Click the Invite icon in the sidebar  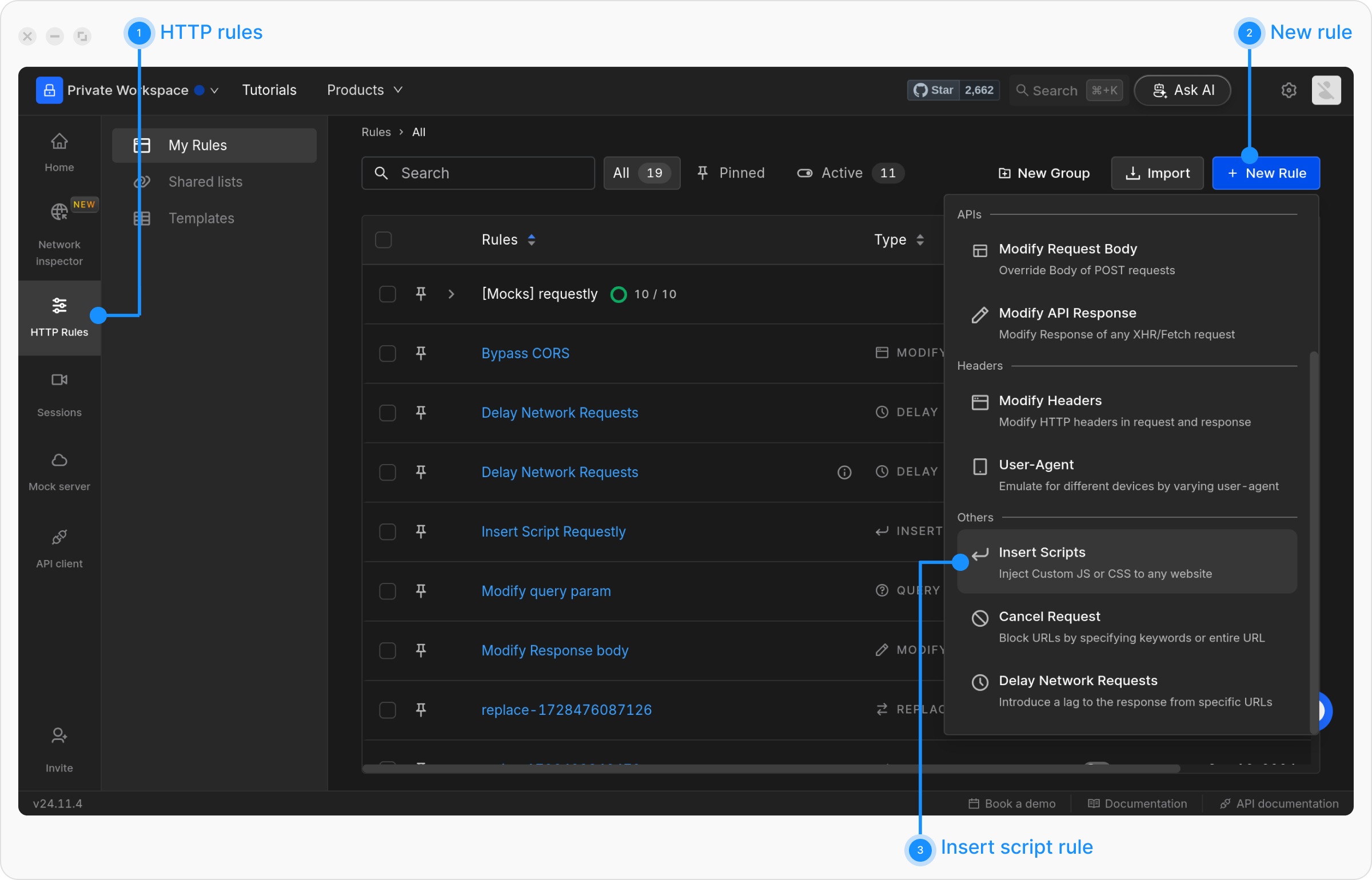point(59,735)
